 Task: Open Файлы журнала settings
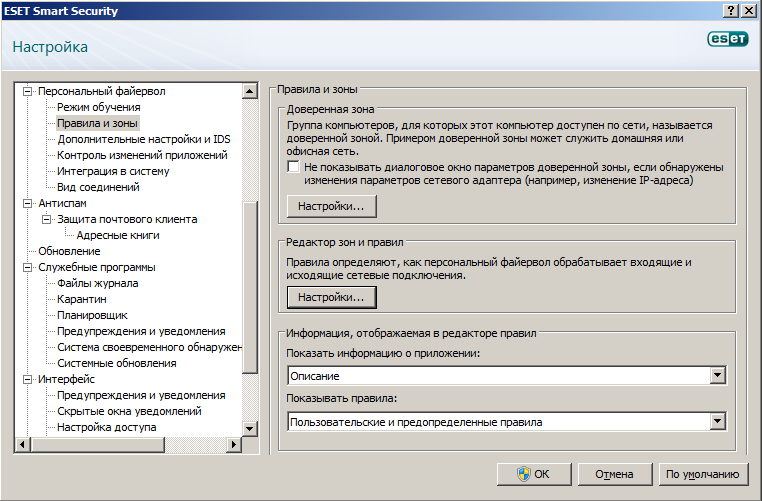[98, 283]
